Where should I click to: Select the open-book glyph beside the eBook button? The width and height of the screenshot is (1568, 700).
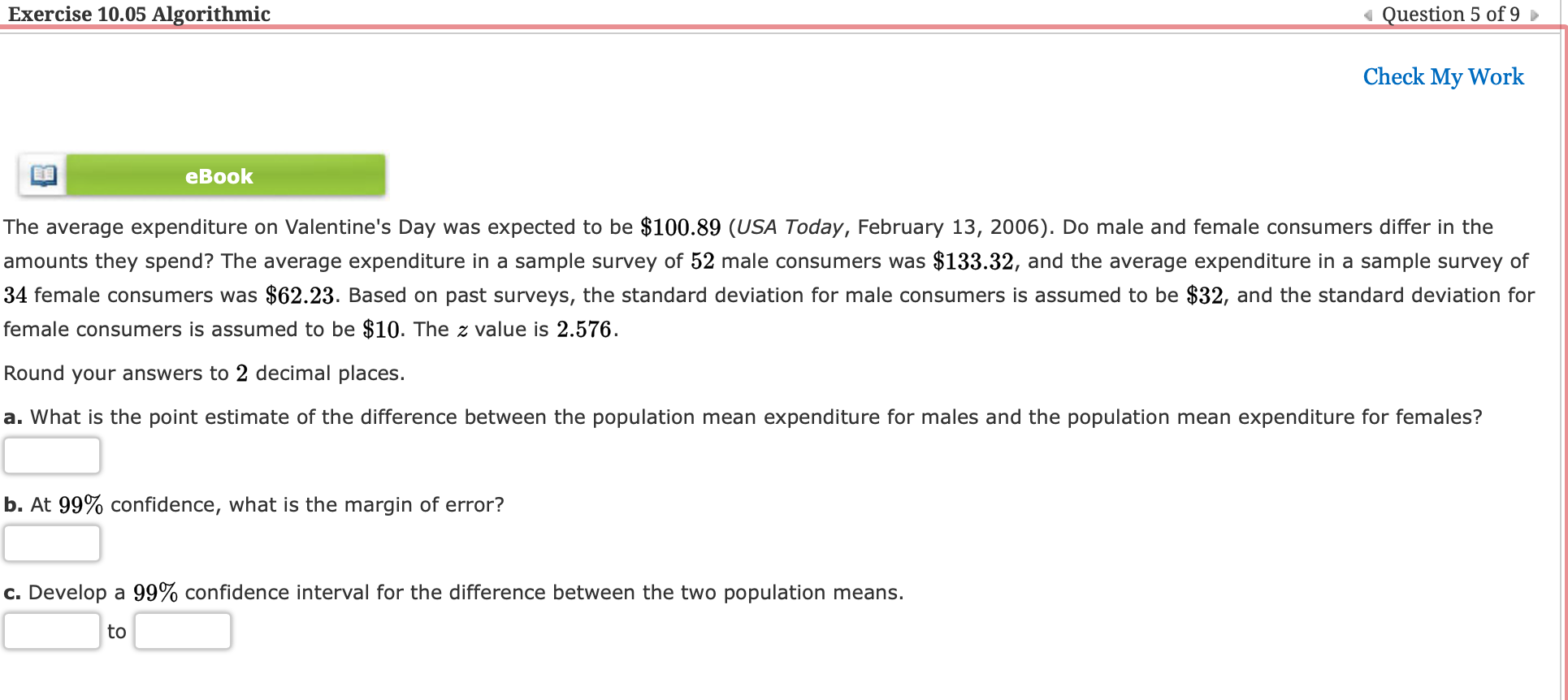(42, 174)
